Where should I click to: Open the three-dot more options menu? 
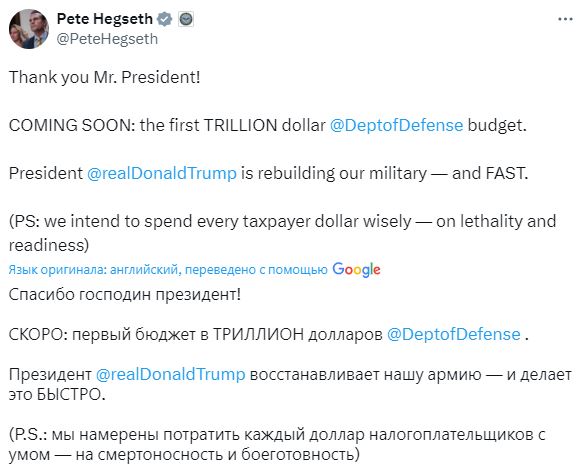(x=565, y=19)
